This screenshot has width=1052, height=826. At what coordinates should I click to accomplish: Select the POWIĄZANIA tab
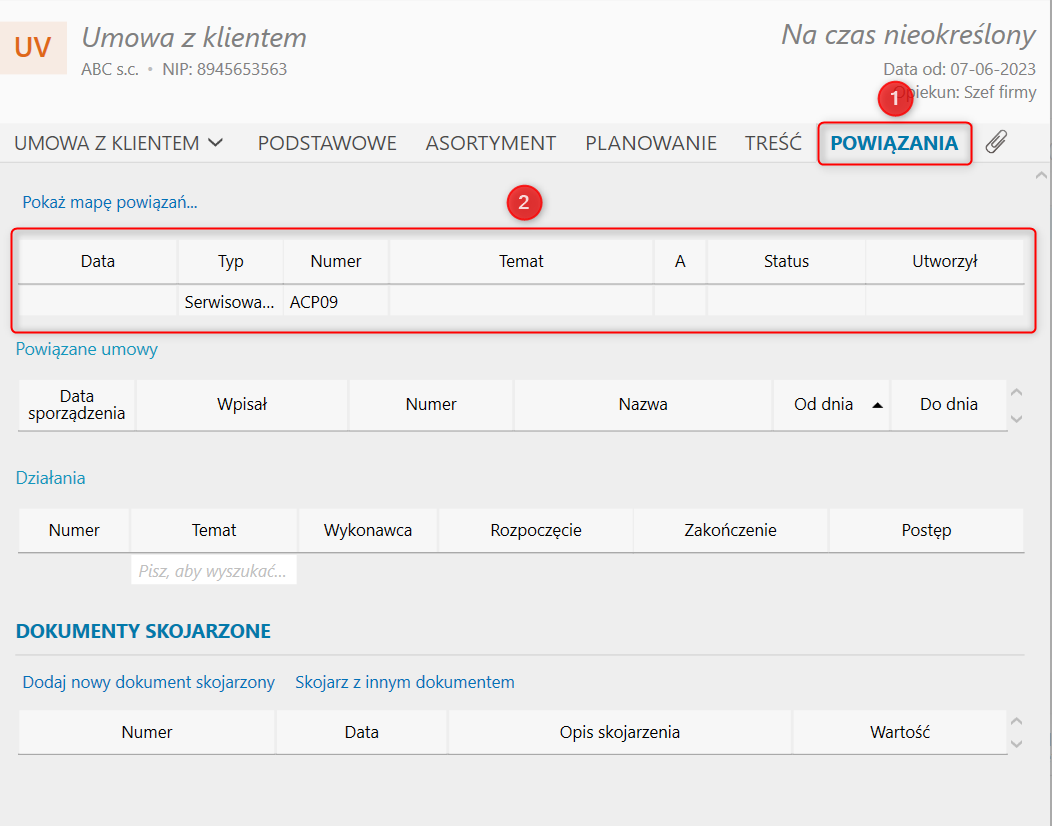click(894, 143)
